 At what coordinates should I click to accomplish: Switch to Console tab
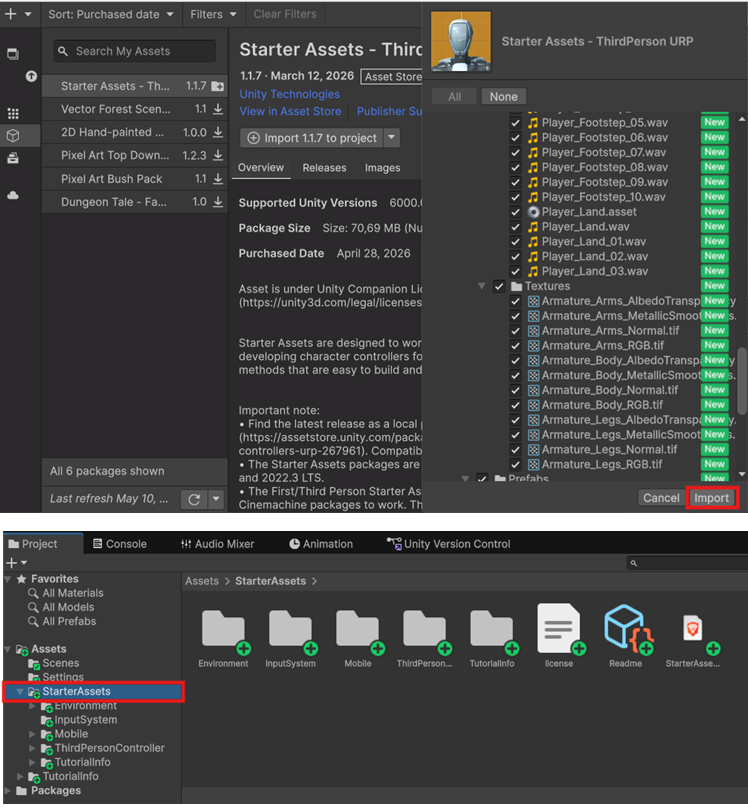(120, 544)
